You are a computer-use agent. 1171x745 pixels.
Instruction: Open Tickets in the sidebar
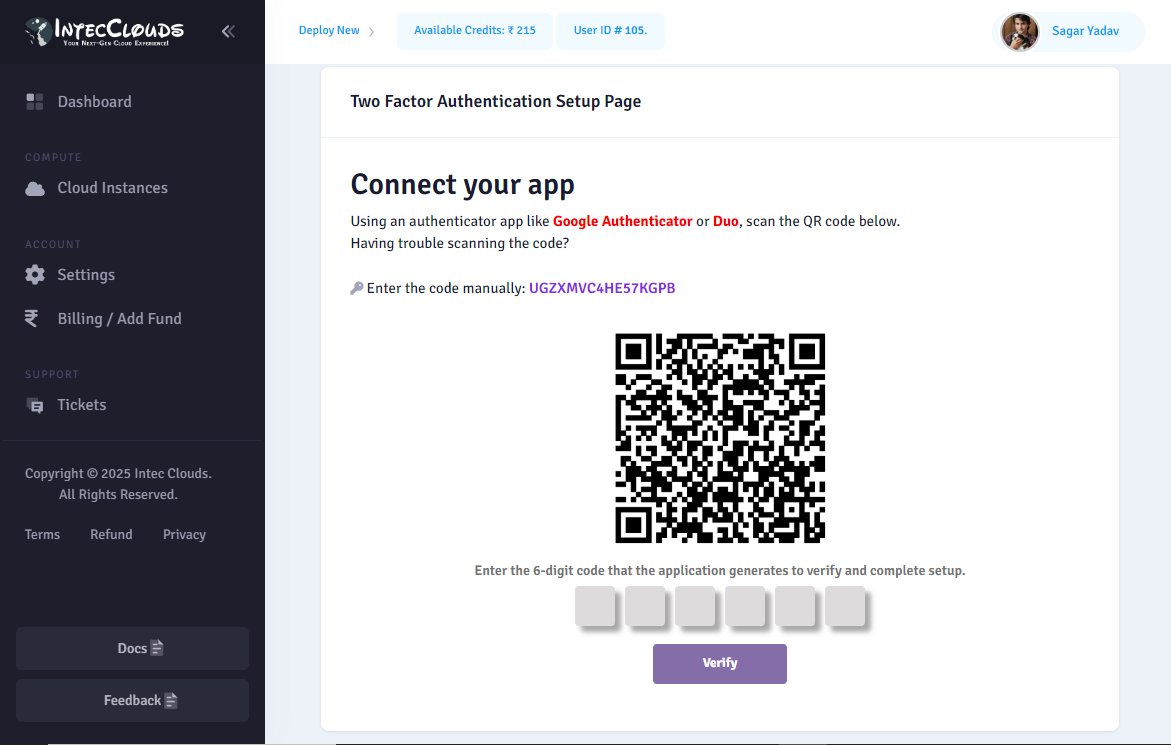tap(81, 405)
